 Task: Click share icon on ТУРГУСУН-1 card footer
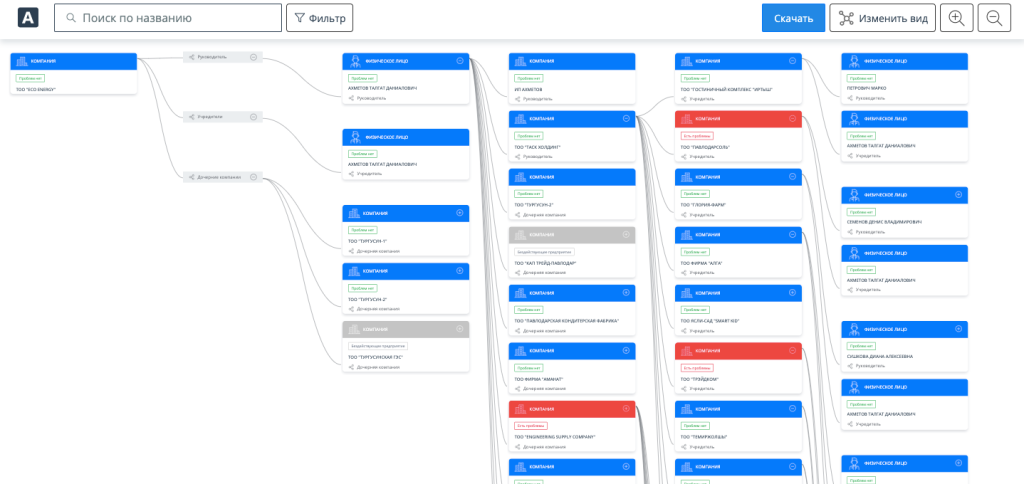coord(351,251)
